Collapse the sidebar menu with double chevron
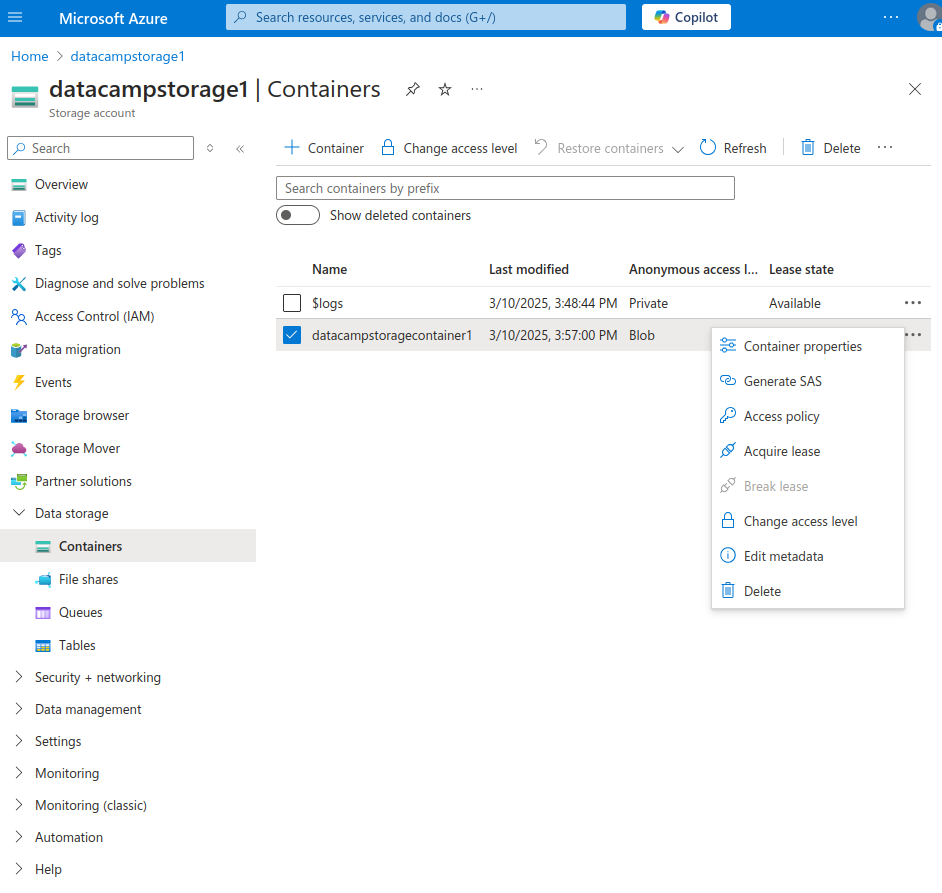The height and width of the screenshot is (893, 942). point(240,148)
